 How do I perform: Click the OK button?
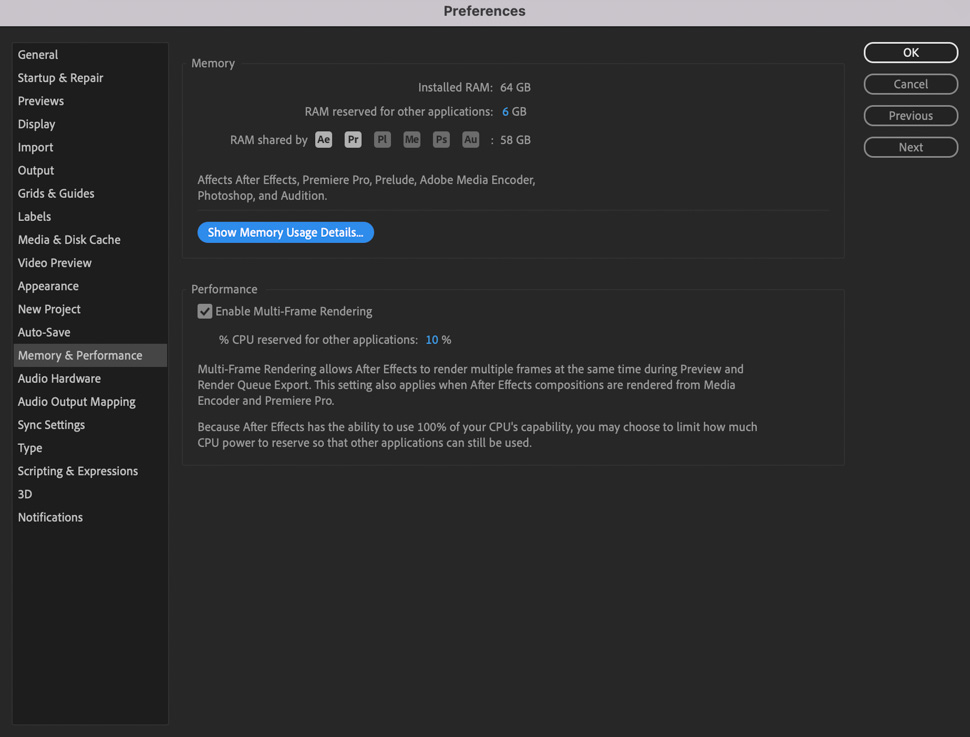pyautogui.click(x=911, y=53)
